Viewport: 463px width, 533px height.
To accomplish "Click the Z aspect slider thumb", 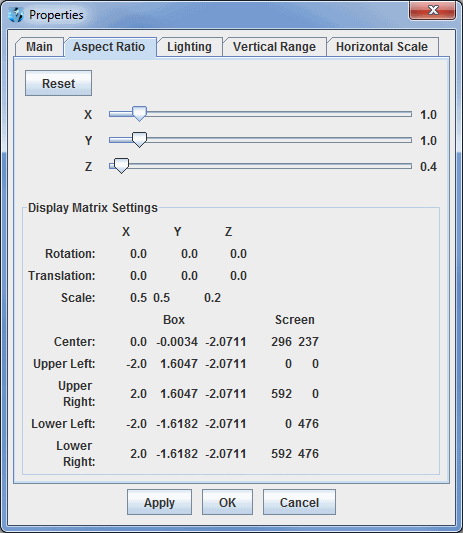I will click(121, 166).
